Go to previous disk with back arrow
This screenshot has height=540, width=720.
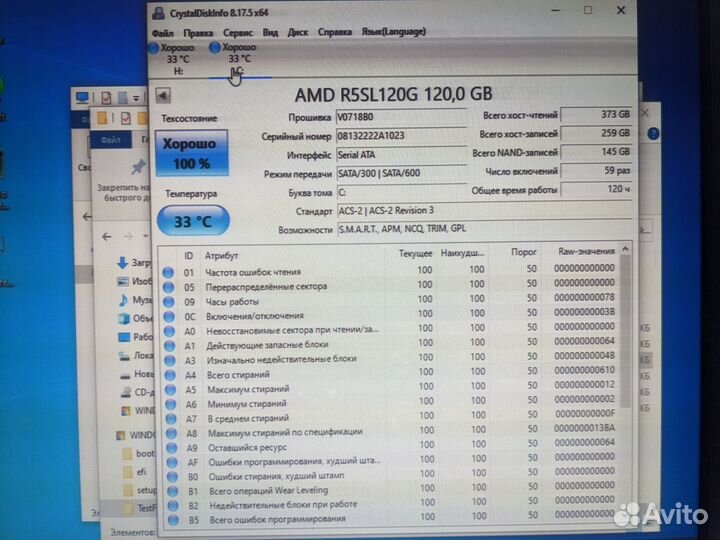tap(163, 96)
